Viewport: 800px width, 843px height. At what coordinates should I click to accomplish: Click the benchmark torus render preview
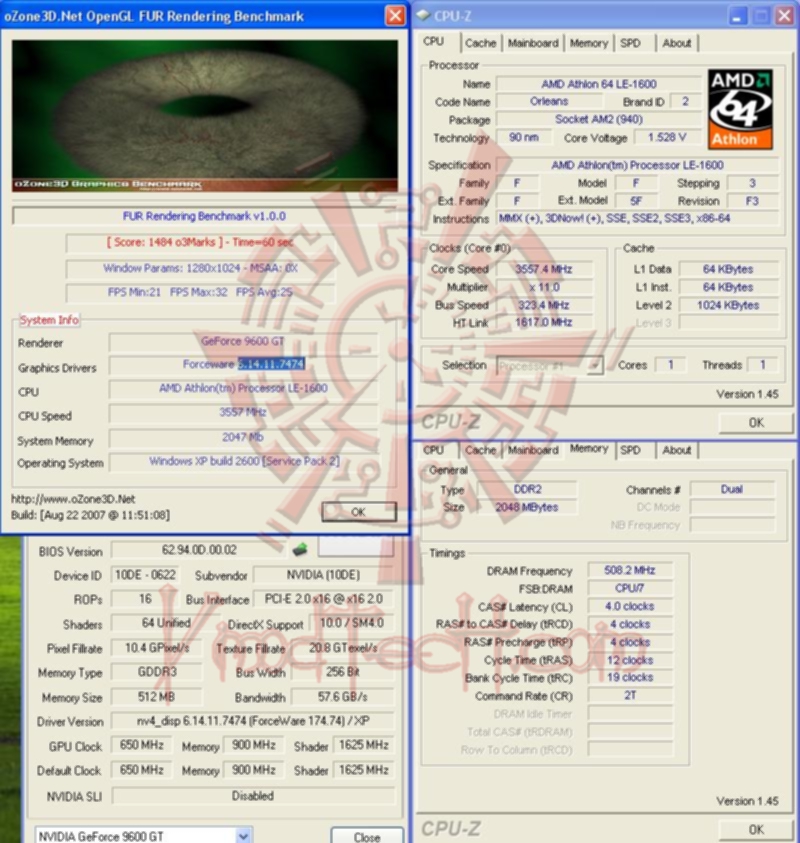tap(205, 115)
